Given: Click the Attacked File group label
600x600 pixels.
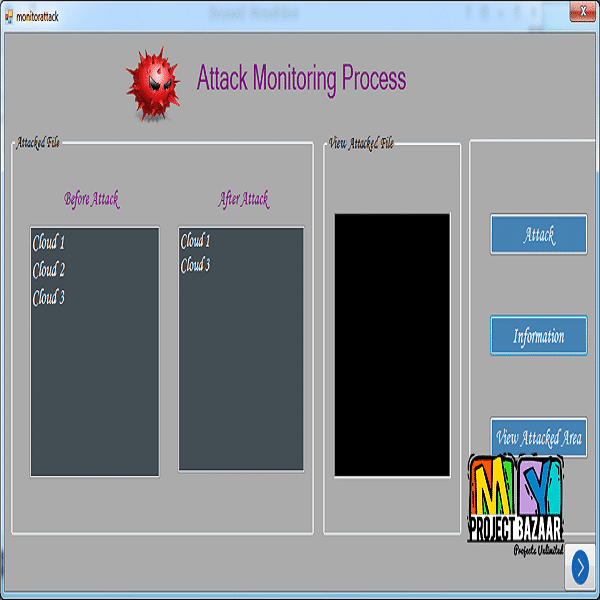Looking at the screenshot, I should coord(38,143).
